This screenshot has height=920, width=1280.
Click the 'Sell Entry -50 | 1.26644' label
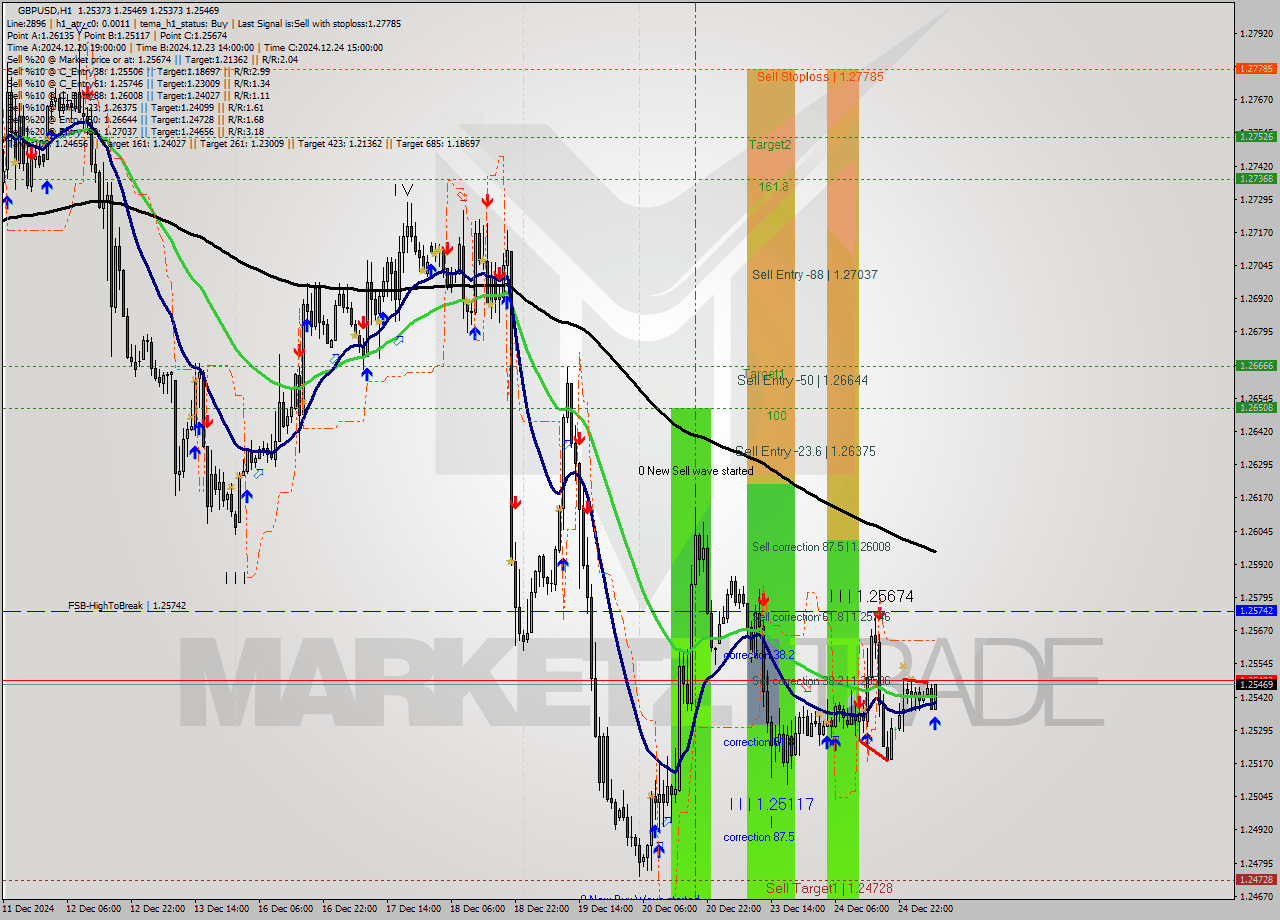(x=802, y=380)
